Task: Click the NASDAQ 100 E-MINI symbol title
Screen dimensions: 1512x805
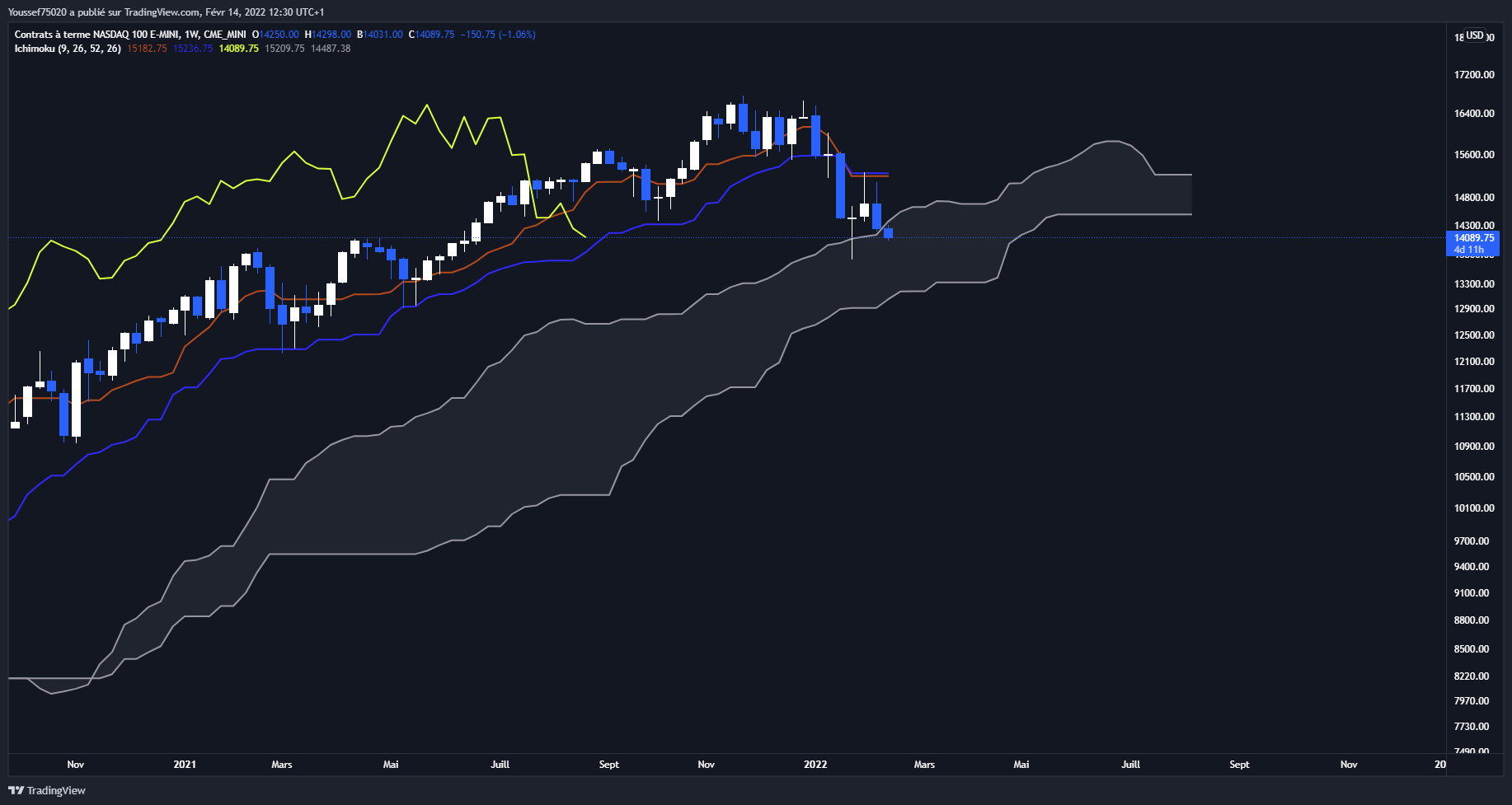Action: coord(129,35)
